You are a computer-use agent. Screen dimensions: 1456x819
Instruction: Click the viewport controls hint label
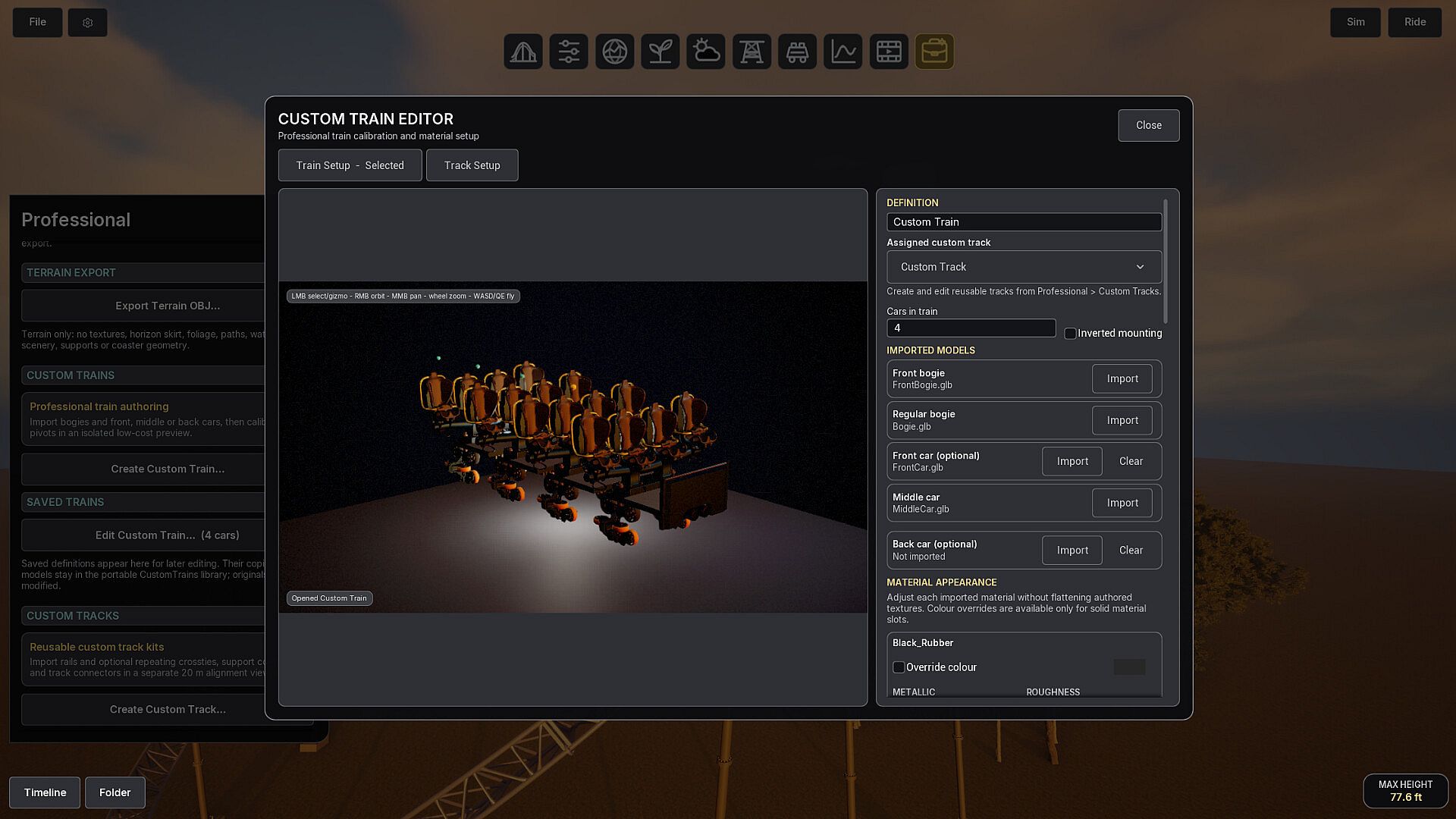point(403,297)
